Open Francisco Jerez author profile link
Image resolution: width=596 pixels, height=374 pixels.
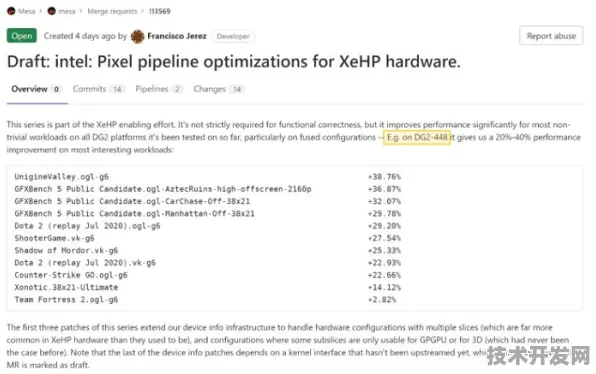coord(177,36)
